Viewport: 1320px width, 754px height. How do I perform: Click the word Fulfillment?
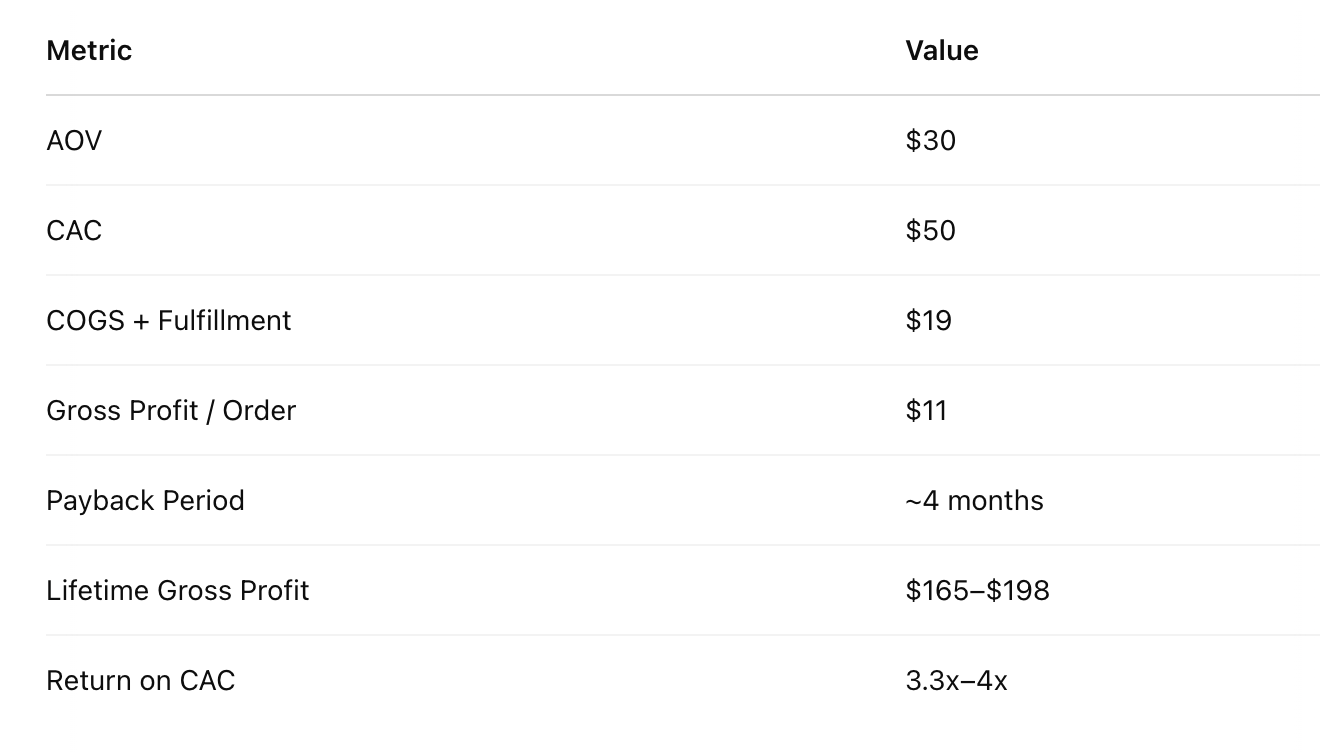[x=224, y=321]
